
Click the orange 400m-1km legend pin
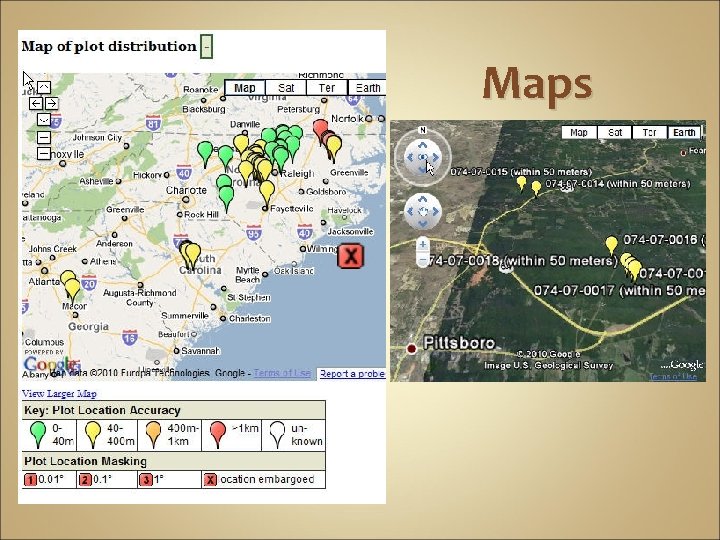click(x=153, y=434)
